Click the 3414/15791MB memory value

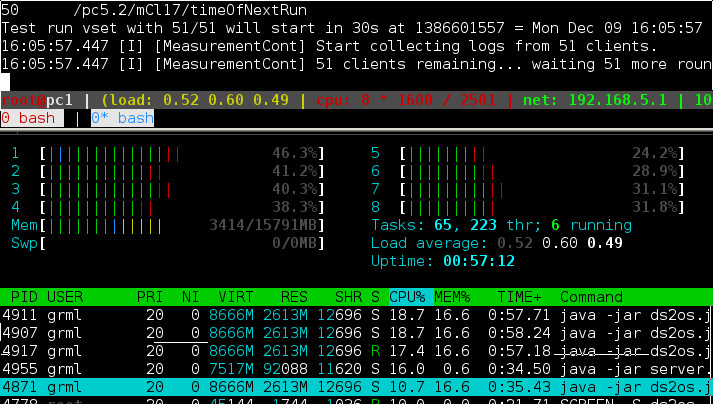pyautogui.click(x=264, y=225)
